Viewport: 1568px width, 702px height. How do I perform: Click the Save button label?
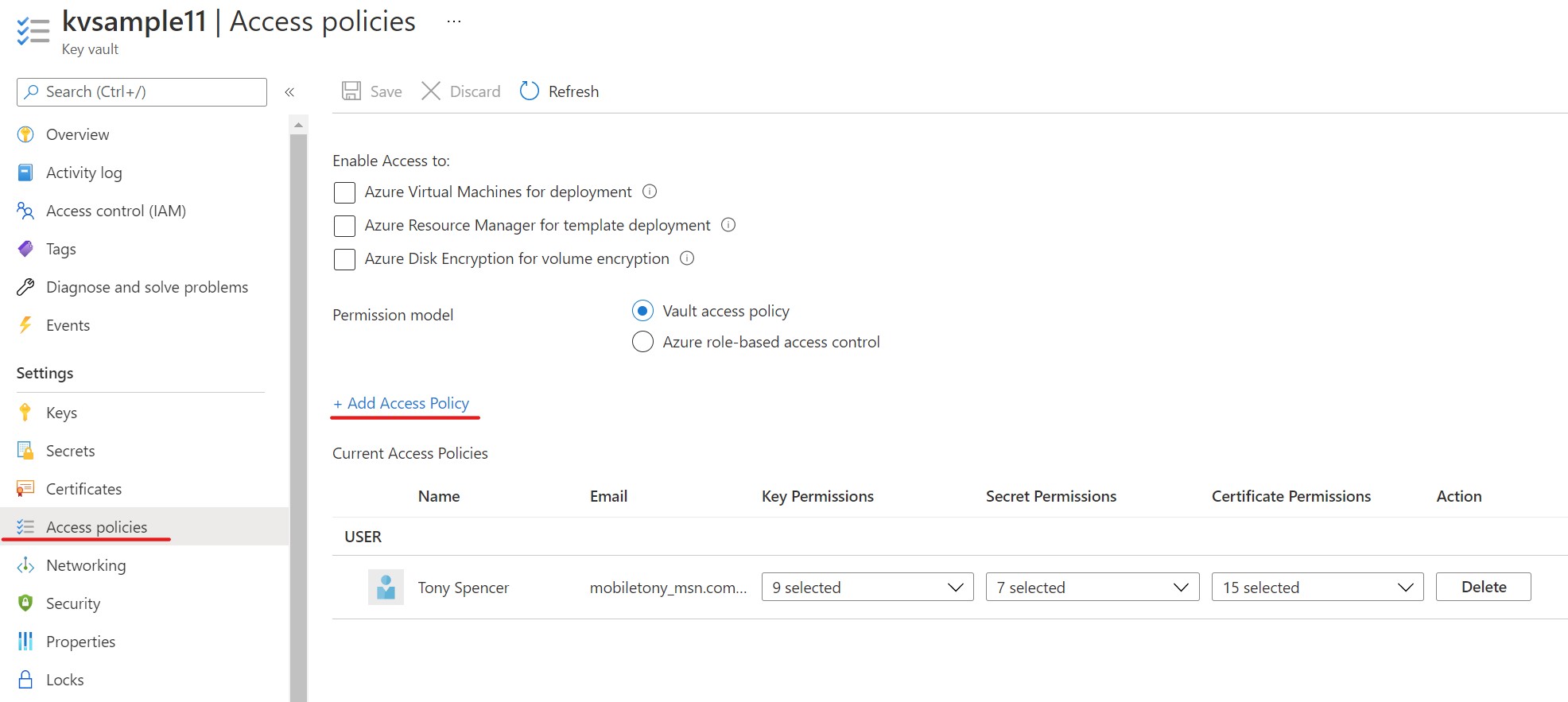pos(386,91)
